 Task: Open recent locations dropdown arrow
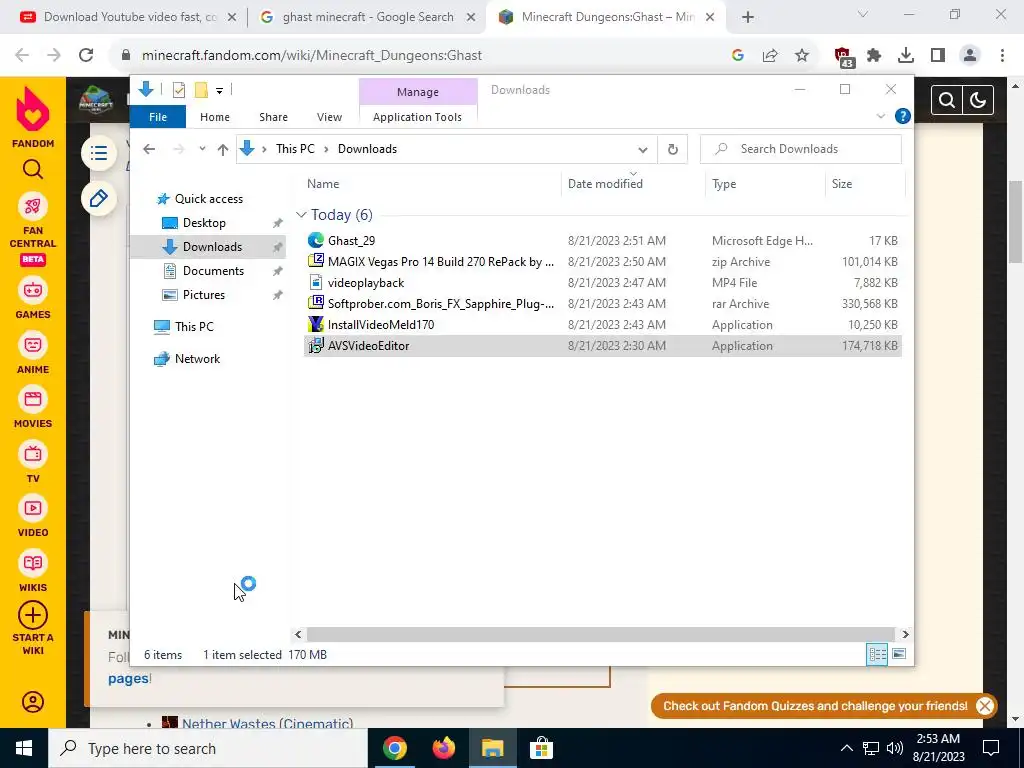[202, 149]
